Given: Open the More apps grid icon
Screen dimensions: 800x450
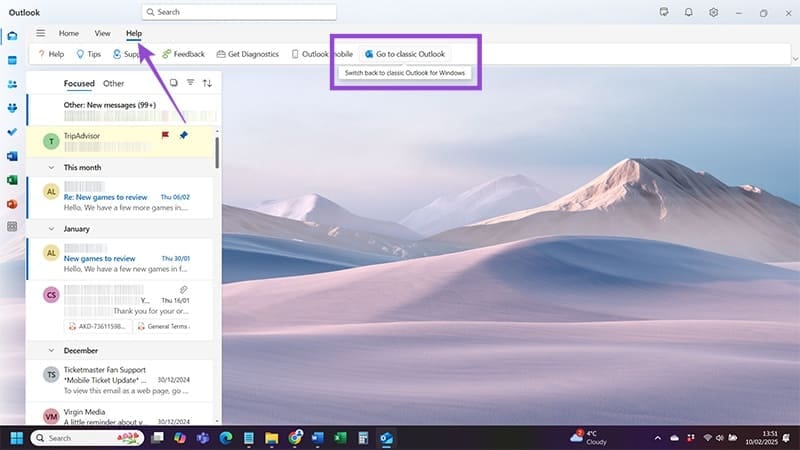Looking at the screenshot, I should pyautogui.click(x=12, y=227).
